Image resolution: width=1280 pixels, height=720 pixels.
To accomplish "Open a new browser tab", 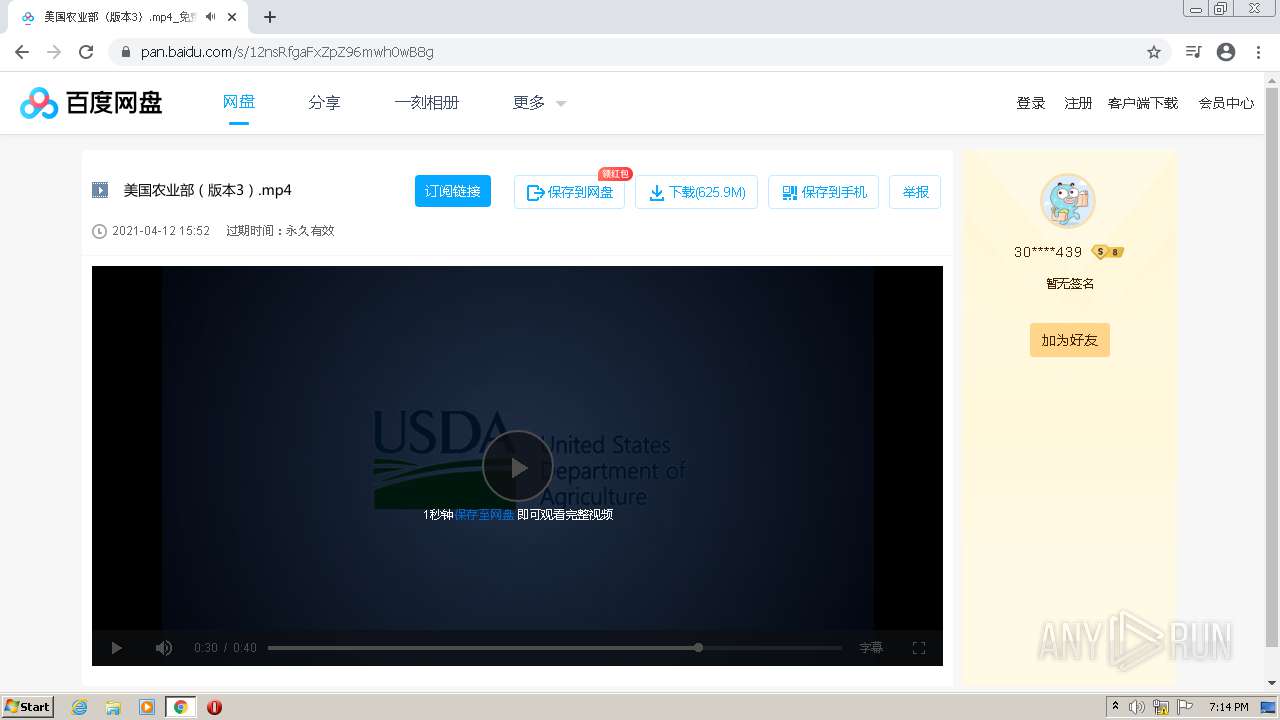I will click(x=270, y=17).
